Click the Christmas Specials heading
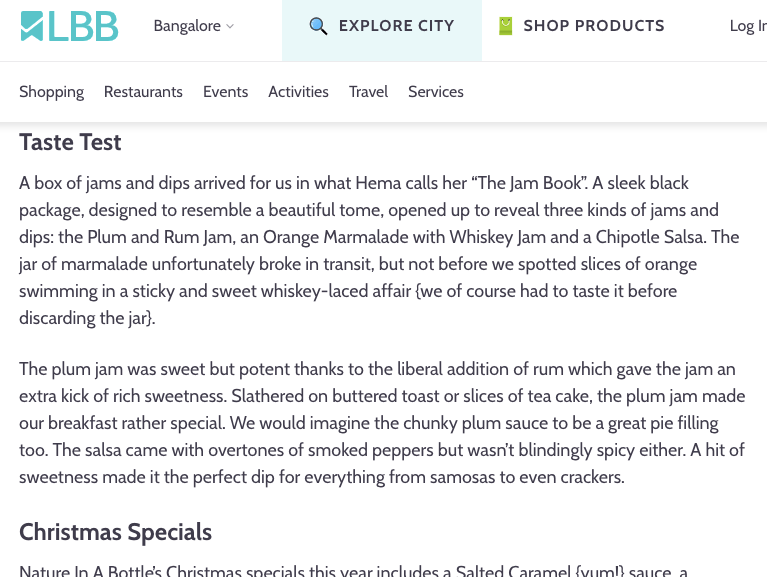 pos(115,531)
